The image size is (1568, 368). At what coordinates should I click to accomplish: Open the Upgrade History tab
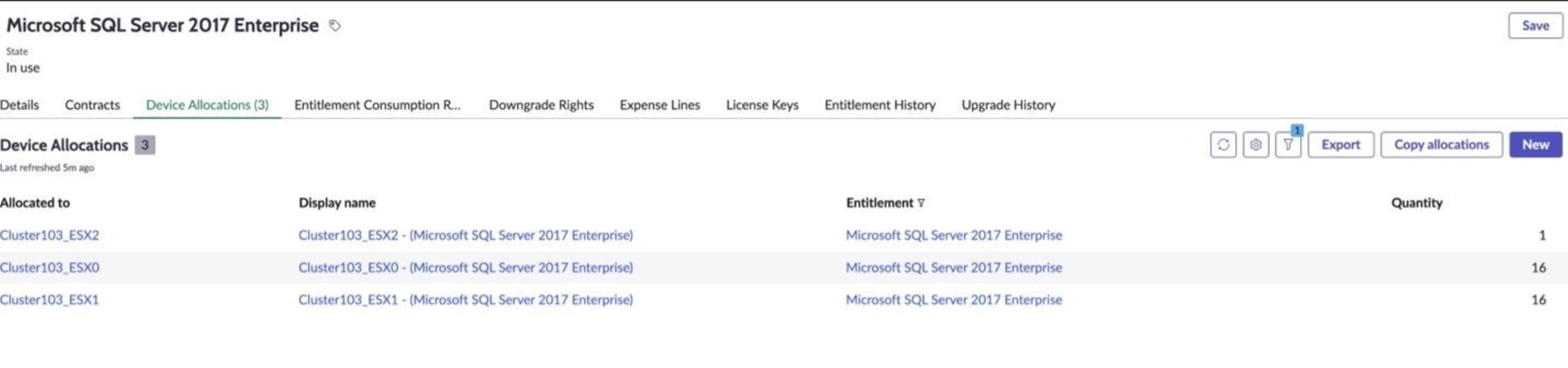point(1008,105)
